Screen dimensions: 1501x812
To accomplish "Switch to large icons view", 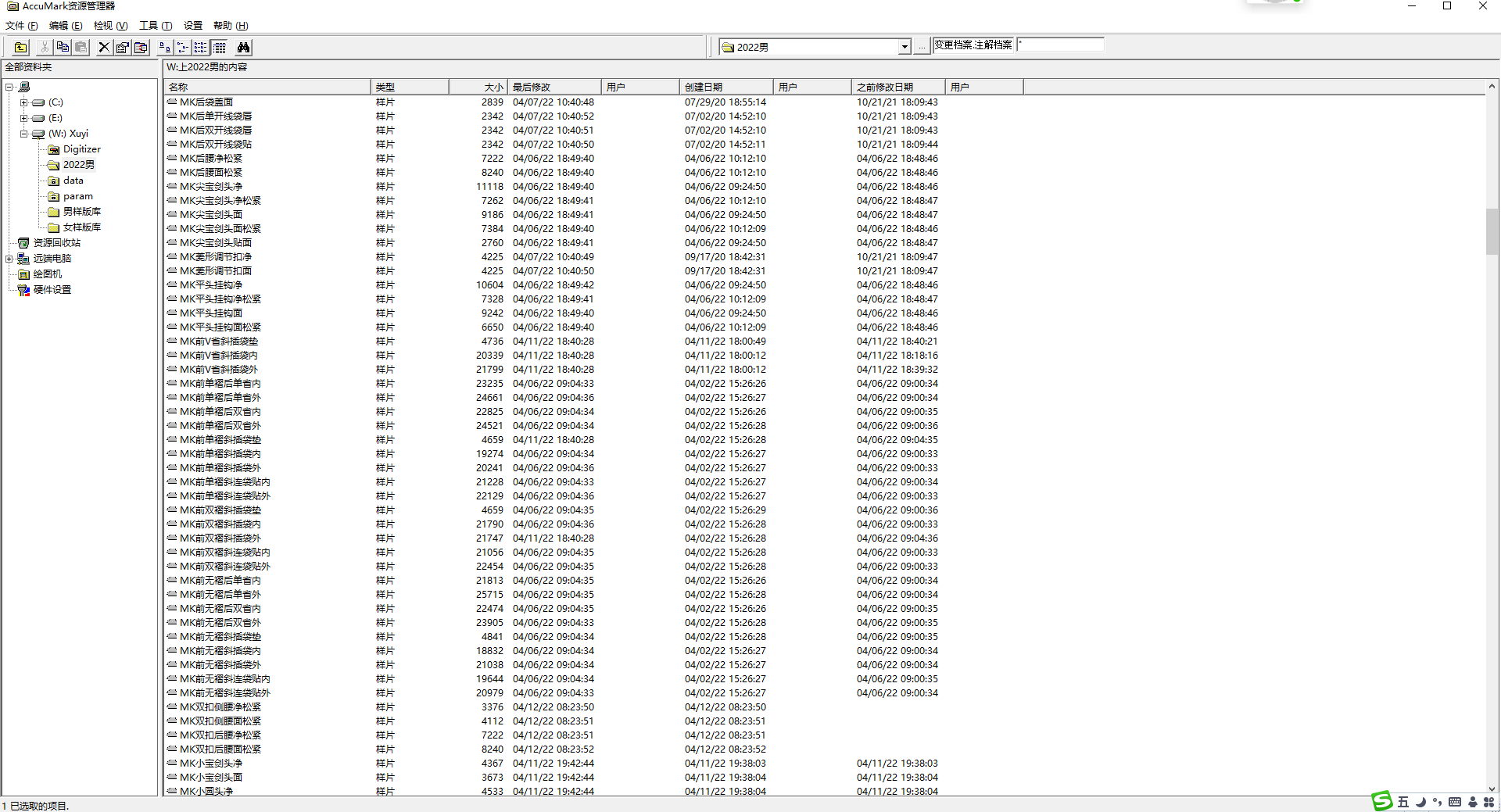I will coord(164,48).
